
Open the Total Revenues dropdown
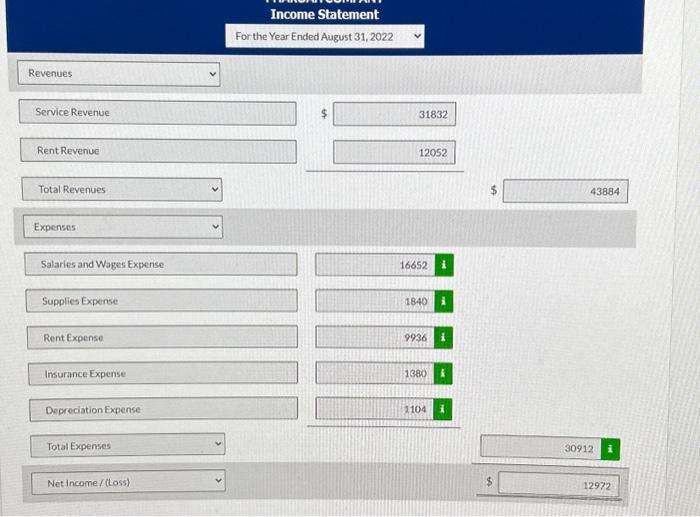pos(122,189)
